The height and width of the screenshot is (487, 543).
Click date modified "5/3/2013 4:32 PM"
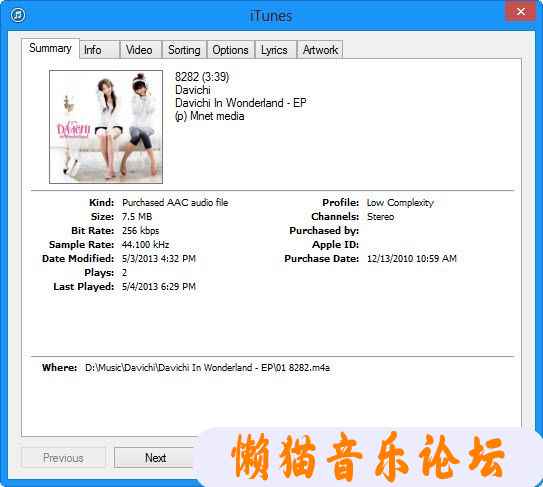[159, 258]
